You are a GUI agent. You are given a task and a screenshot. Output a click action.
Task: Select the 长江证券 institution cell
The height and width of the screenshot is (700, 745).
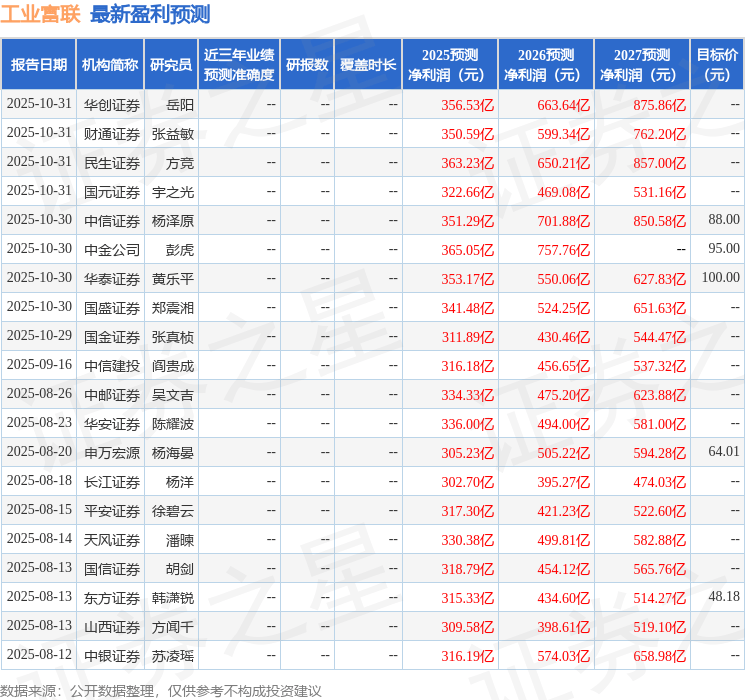(x=112, y=482)
